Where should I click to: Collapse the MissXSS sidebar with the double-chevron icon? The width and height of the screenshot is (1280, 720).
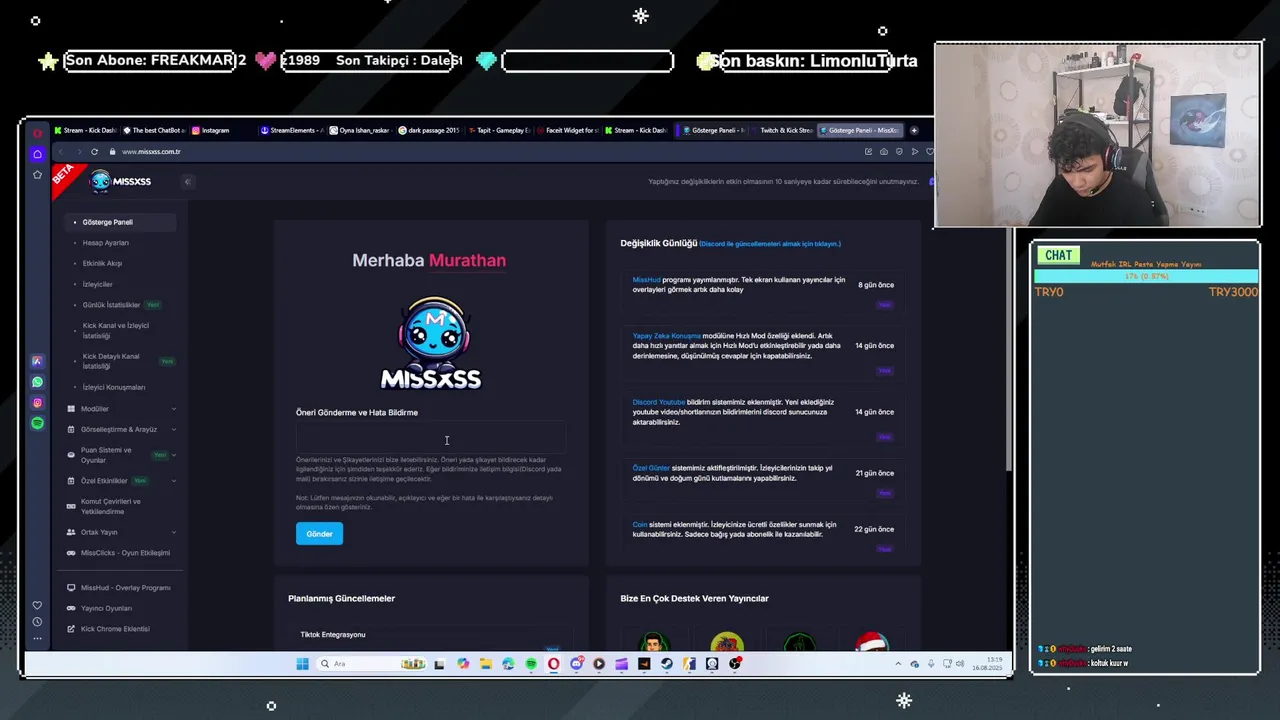pyautogui.click(x=187, y=182)
